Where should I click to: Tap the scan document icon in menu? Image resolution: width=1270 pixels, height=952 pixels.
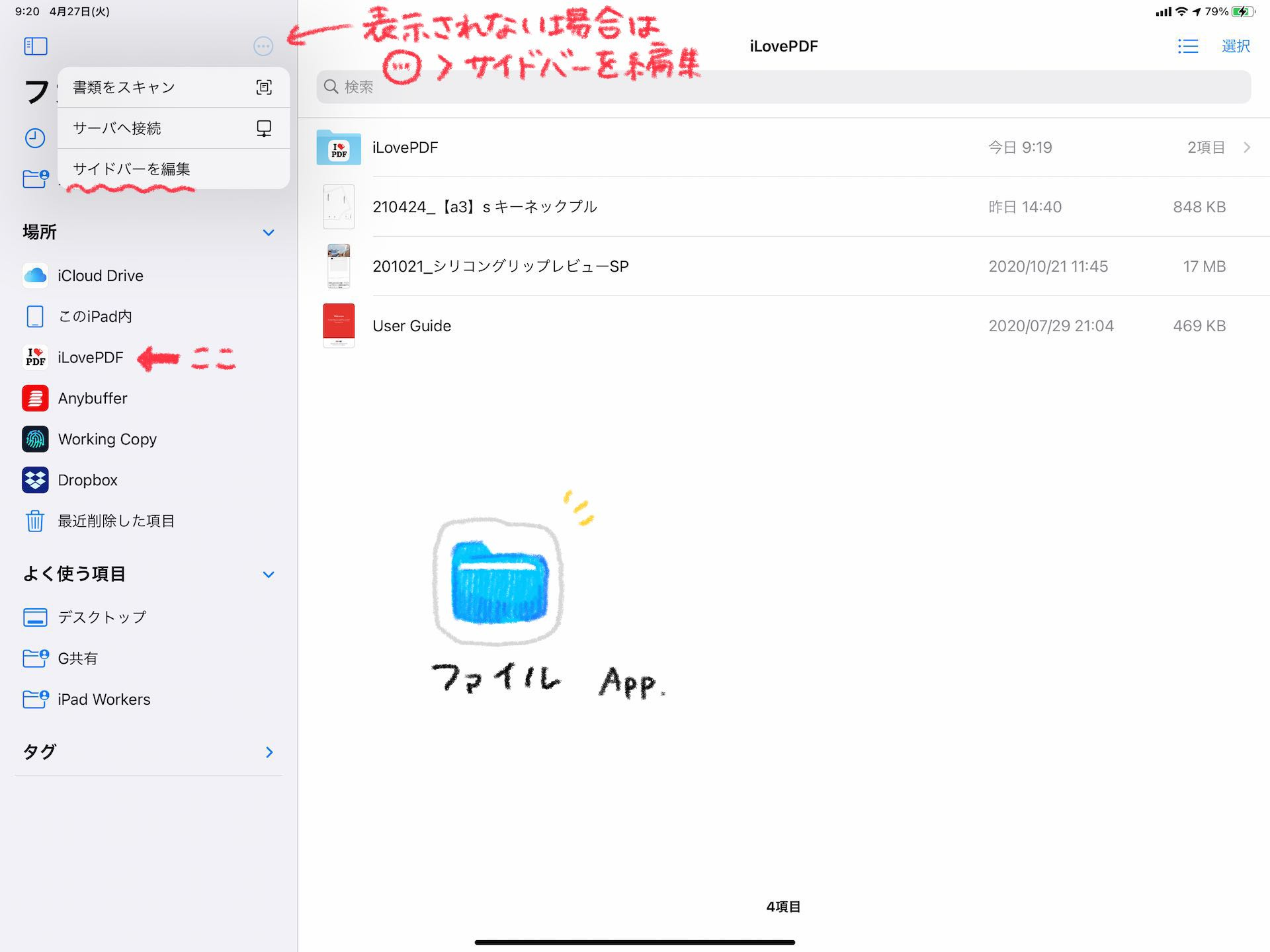[264, 87]
